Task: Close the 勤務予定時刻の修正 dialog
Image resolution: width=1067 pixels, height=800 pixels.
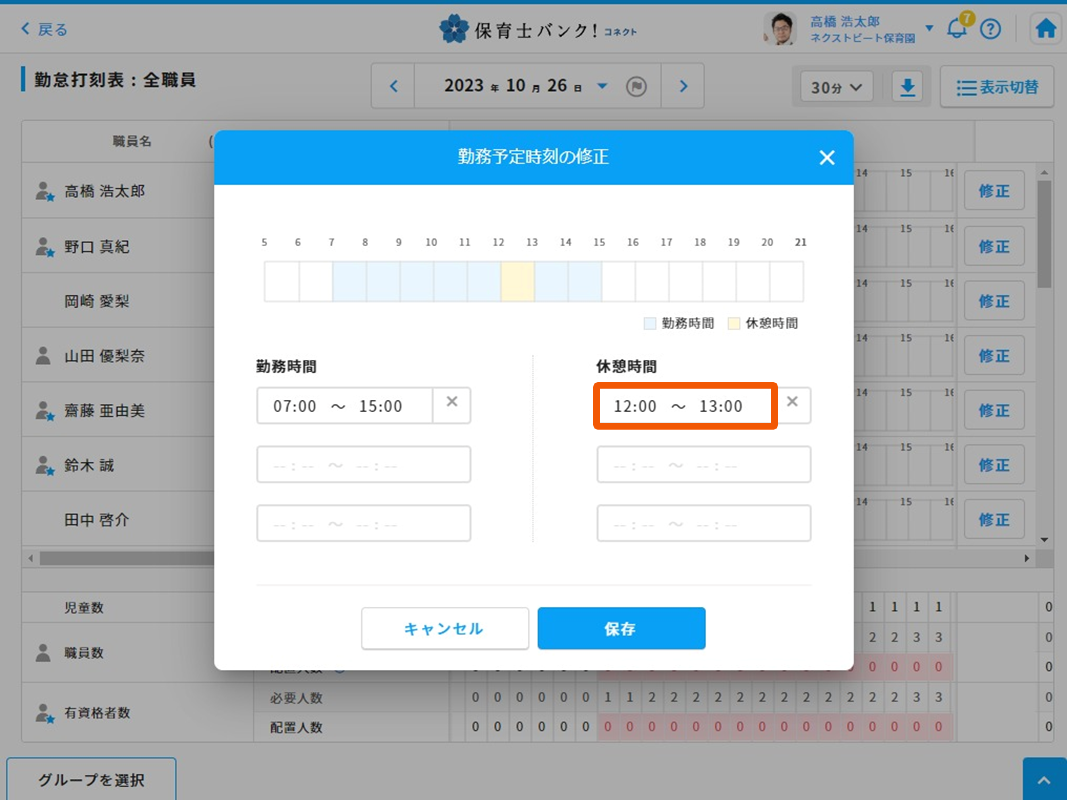Action: [826, 157]
